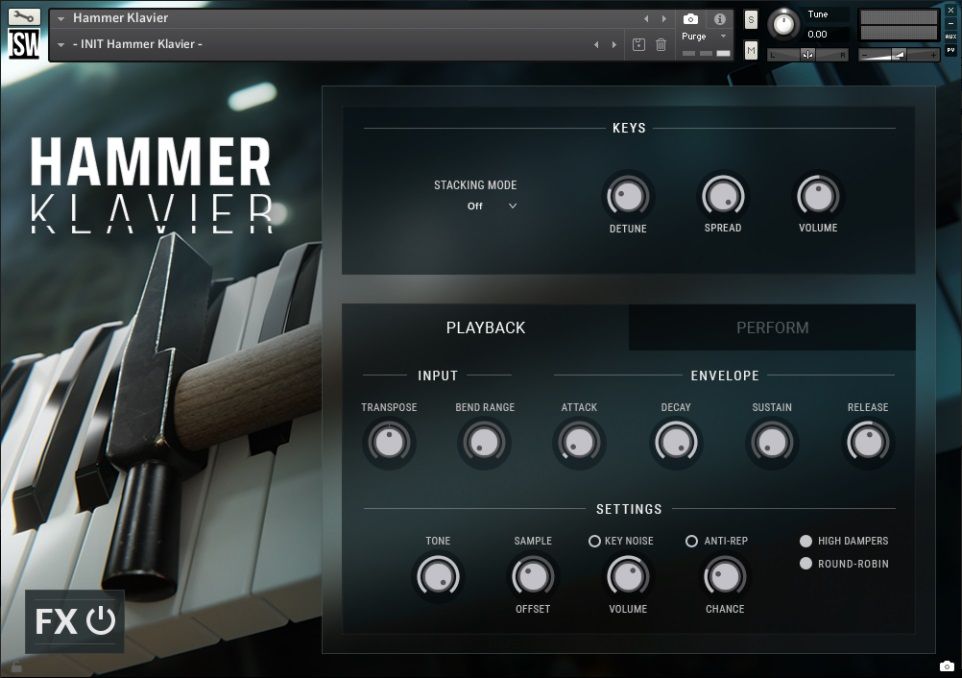Toggle Round-Robin option
The height and width of the screenshot is (678, 962).
click(806, 563)
